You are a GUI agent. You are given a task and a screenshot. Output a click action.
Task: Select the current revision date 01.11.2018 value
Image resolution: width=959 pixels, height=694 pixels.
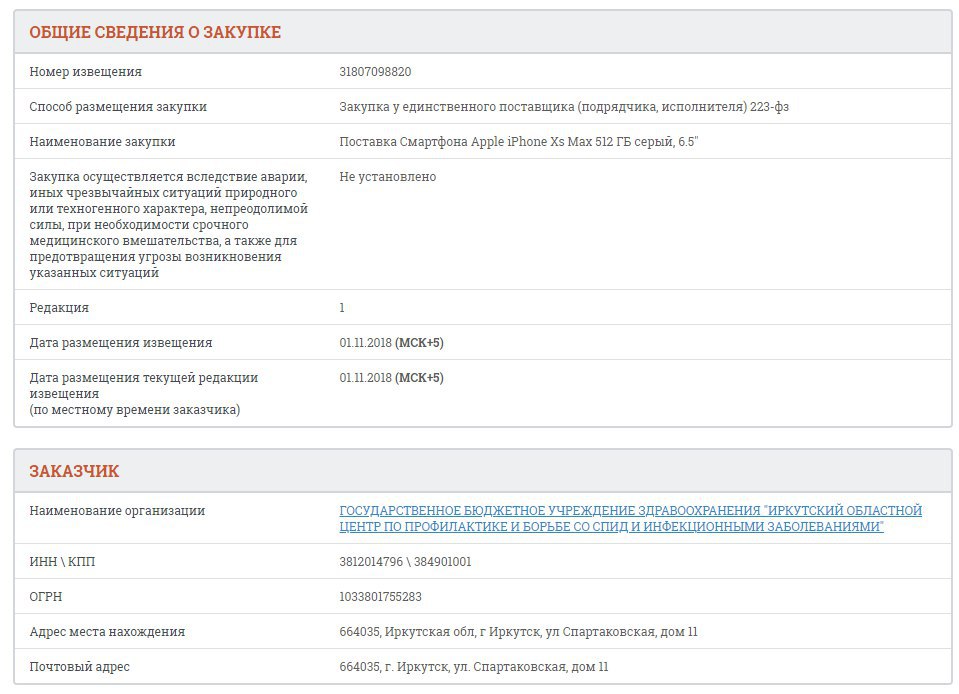[391, 377]
